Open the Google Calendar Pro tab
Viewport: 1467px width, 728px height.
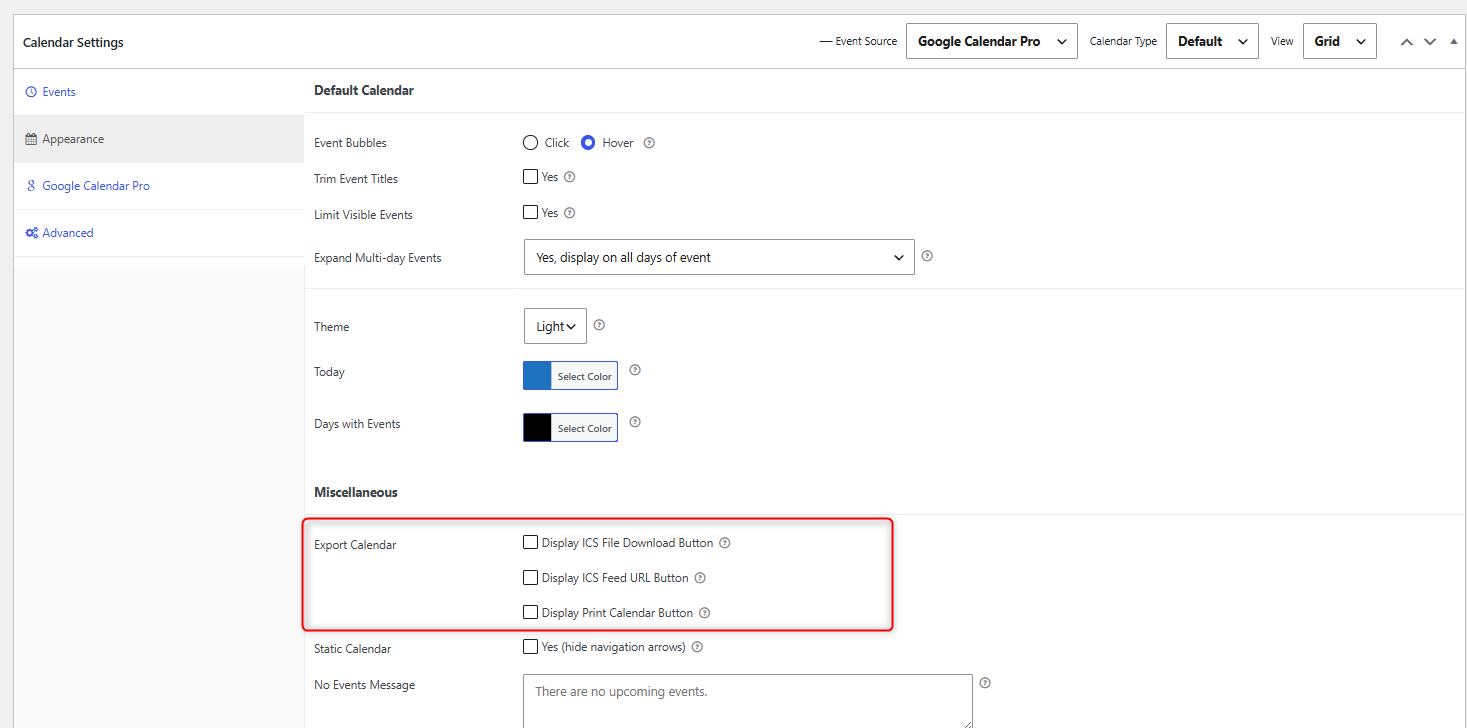[159, 186]
